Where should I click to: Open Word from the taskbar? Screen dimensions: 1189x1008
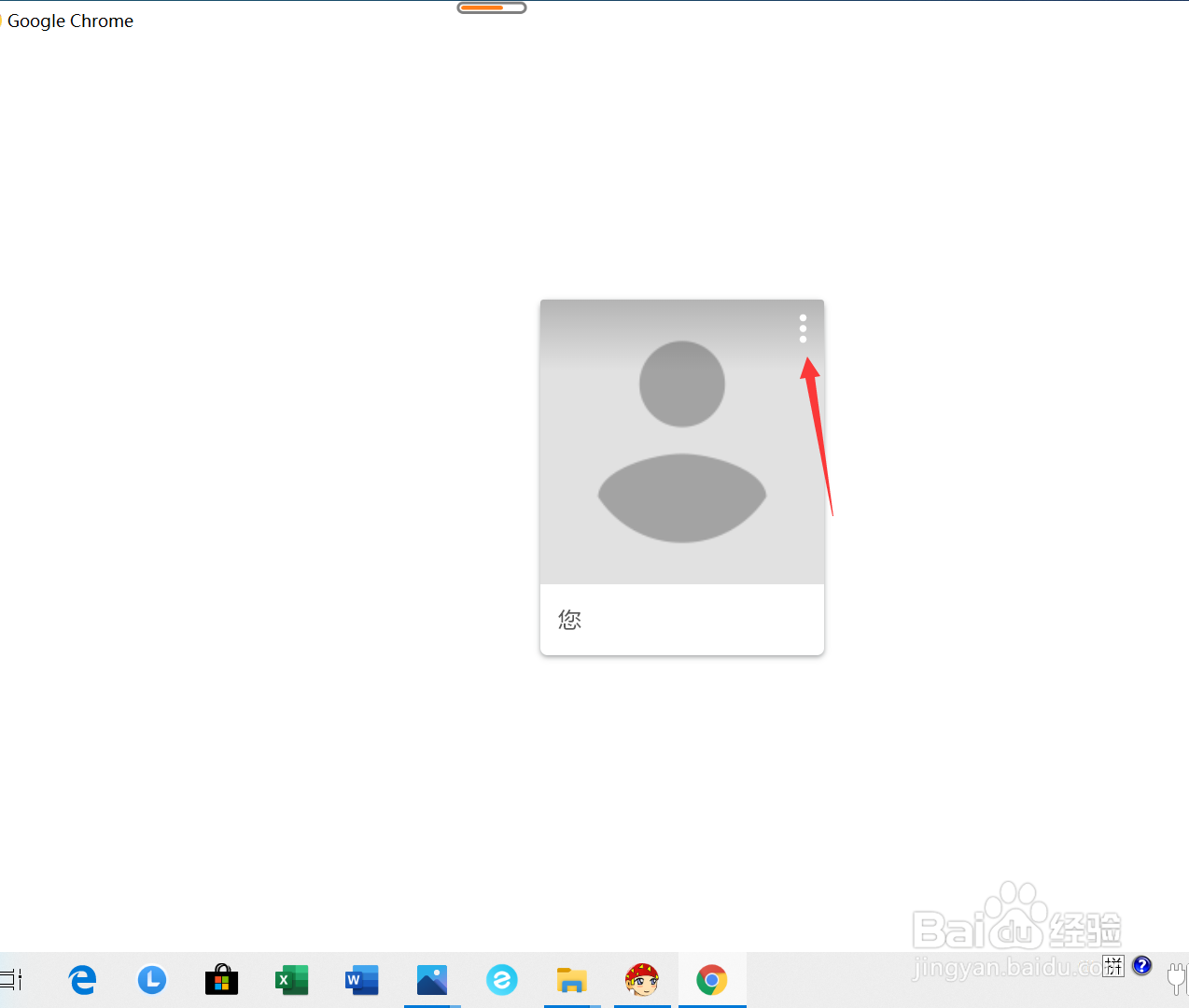pos(362,980)
